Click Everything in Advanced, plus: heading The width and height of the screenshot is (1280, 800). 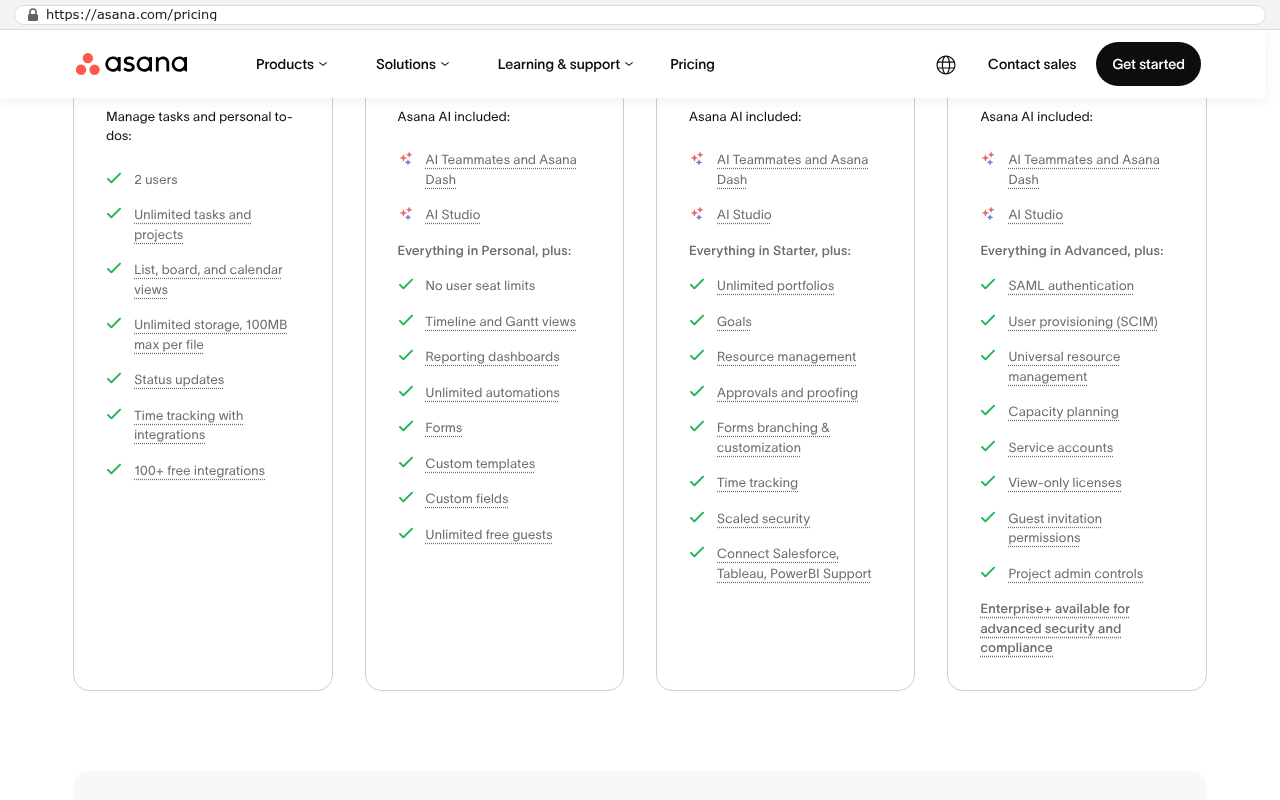pyautogui.click(x=1072, y=251)
